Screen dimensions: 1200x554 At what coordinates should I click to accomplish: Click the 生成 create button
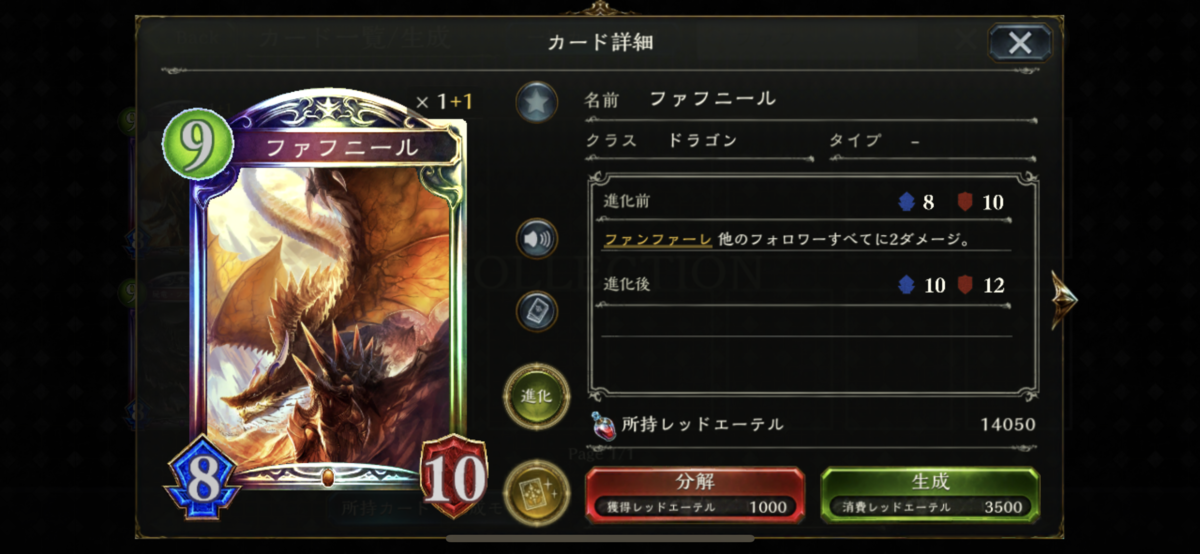click(x=930, y=494)
